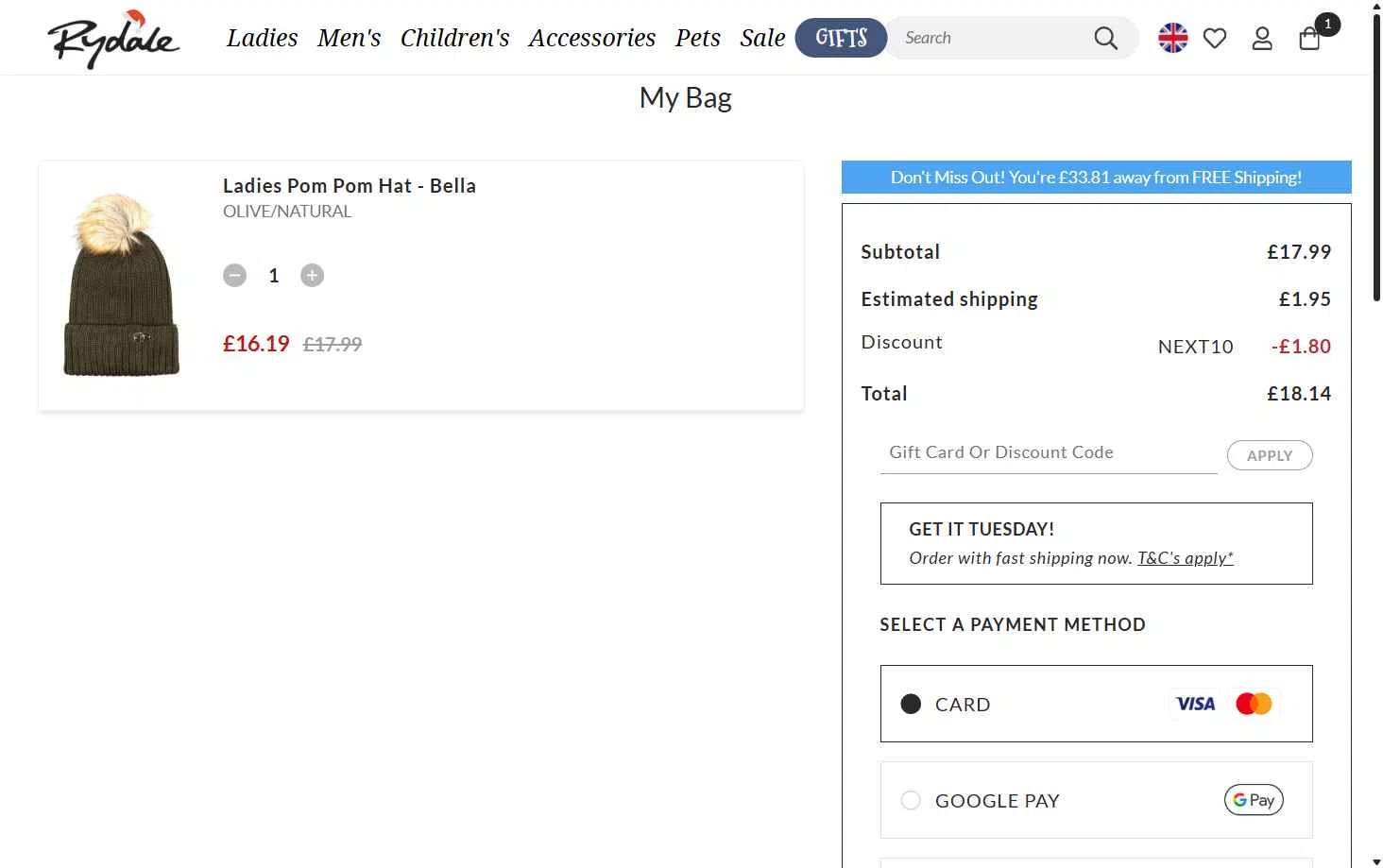
Task: Click the OLIVE/NATURAL colour text
Action: pos(287,212)
